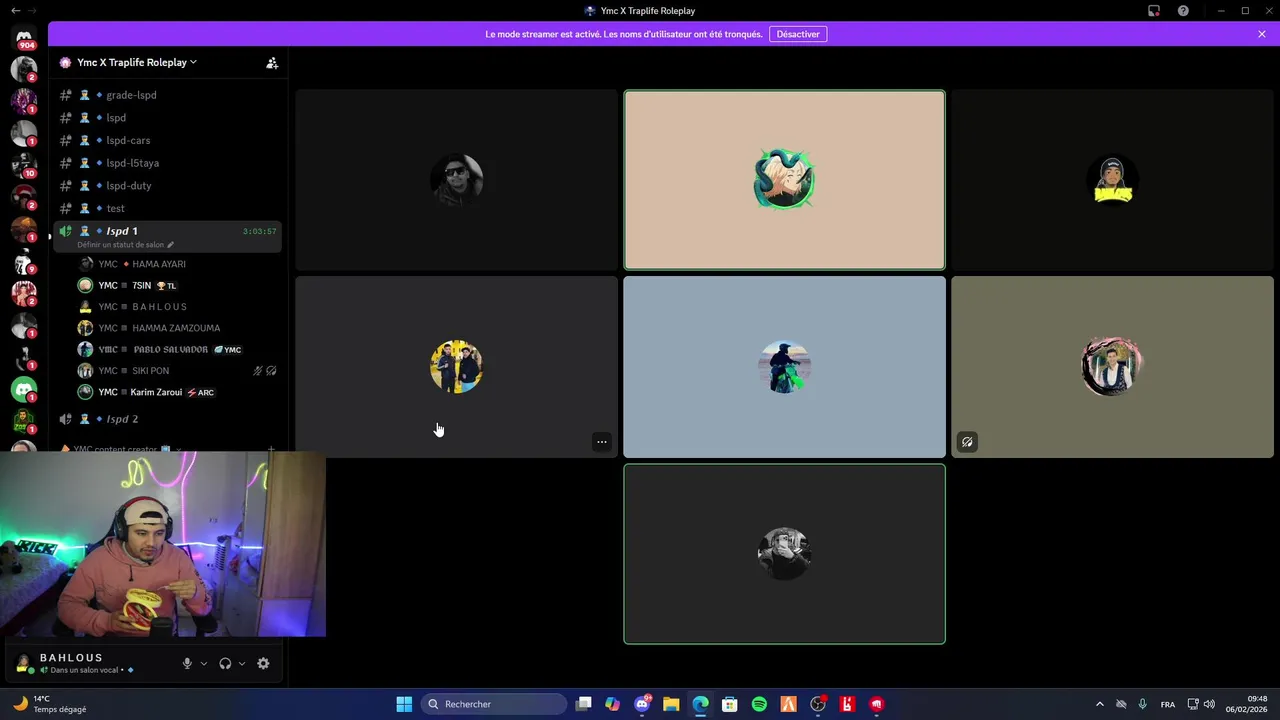
Task: Click the 3:03:57 call timer
Action: click(259, 231)
